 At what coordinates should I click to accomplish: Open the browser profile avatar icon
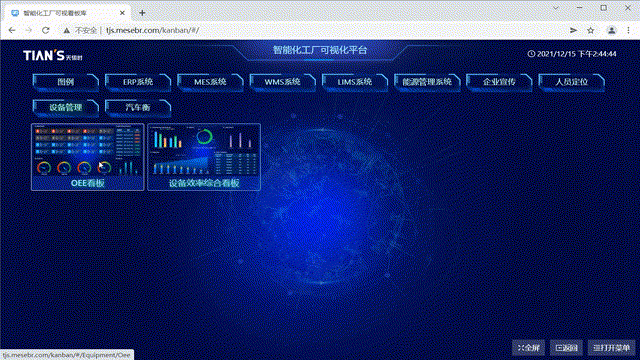[611, 30]
